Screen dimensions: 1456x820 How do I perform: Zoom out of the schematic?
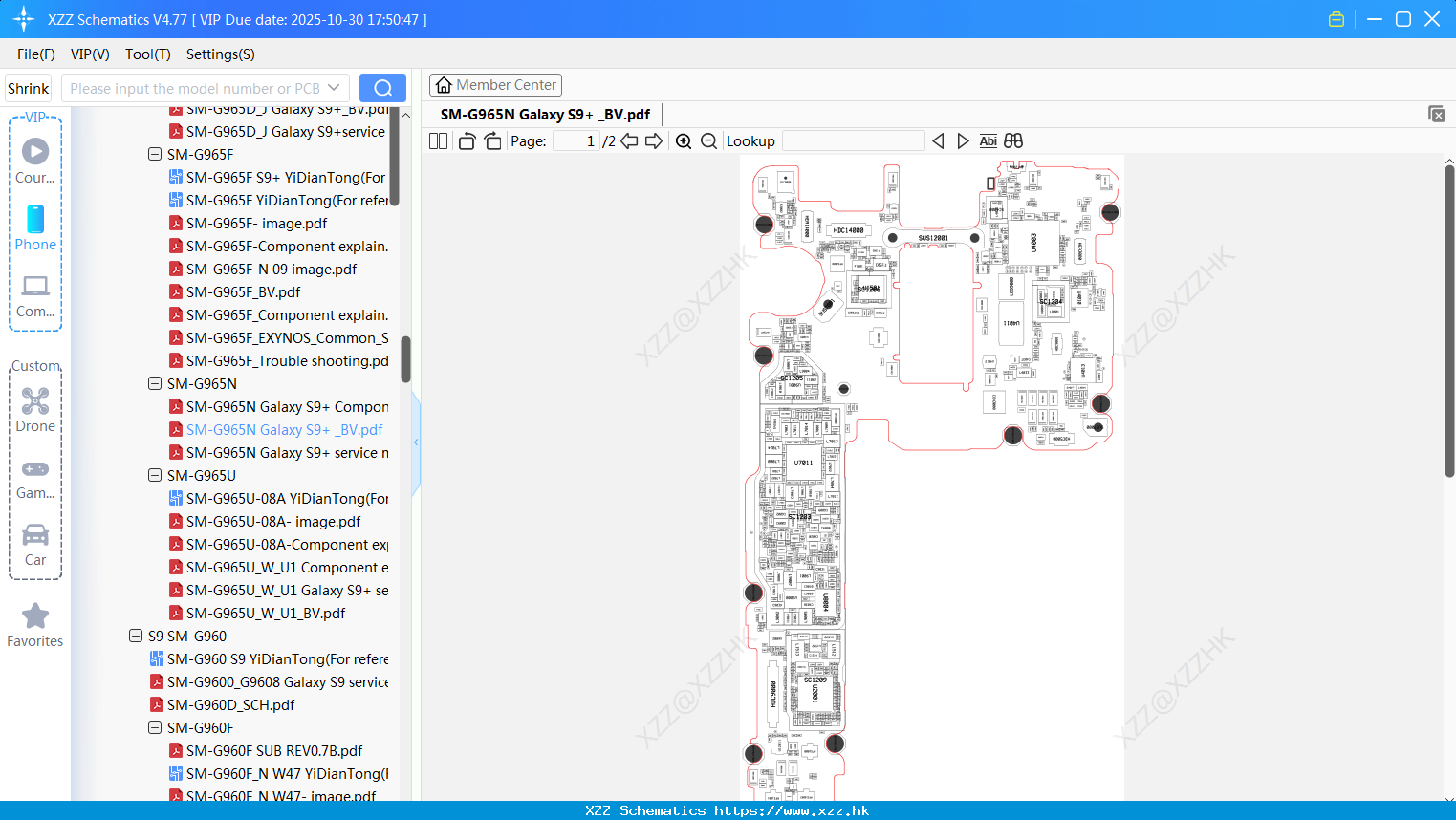coord(708,140)
